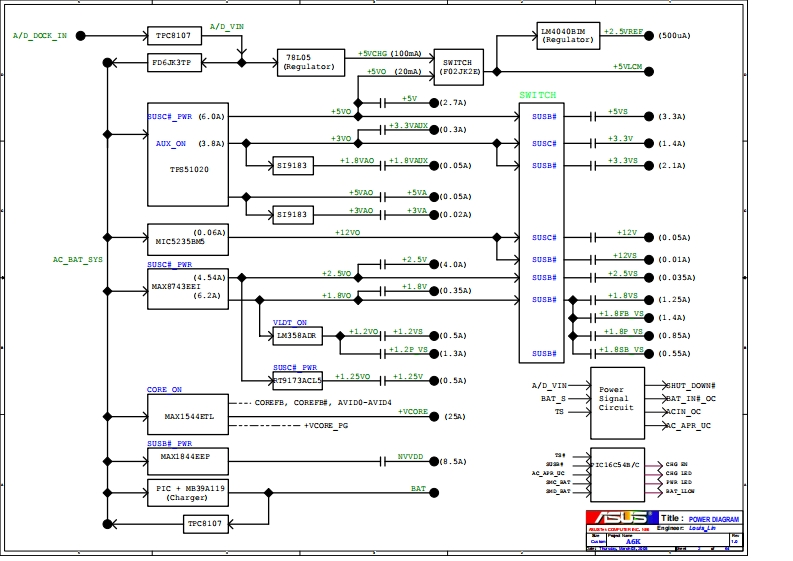This screenshot has width=793, height=561.
Task: Click the green SWITCH heading label
Action: coord(537,95)
